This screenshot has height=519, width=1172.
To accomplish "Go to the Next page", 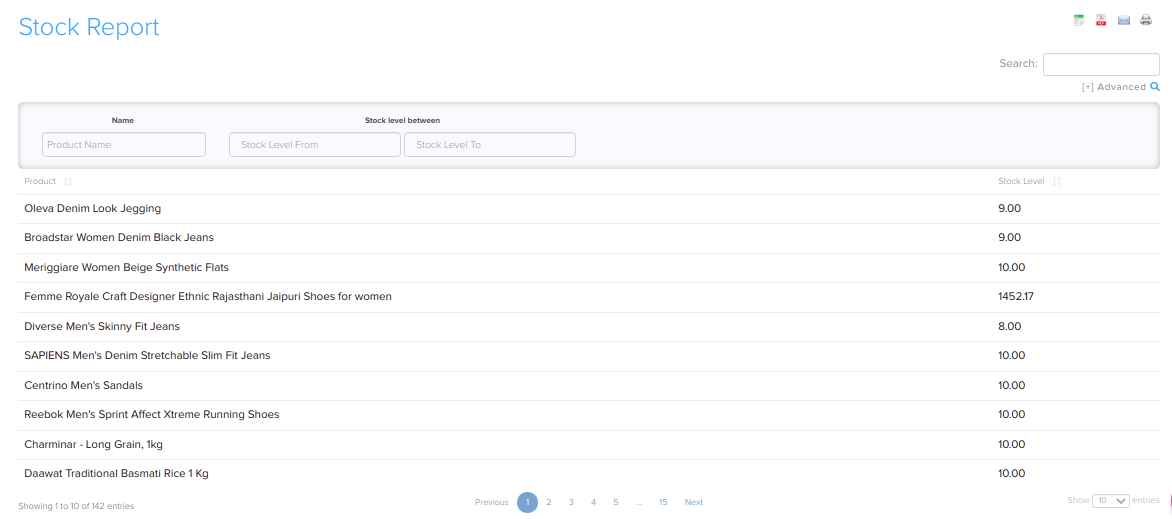I will 694,502.
